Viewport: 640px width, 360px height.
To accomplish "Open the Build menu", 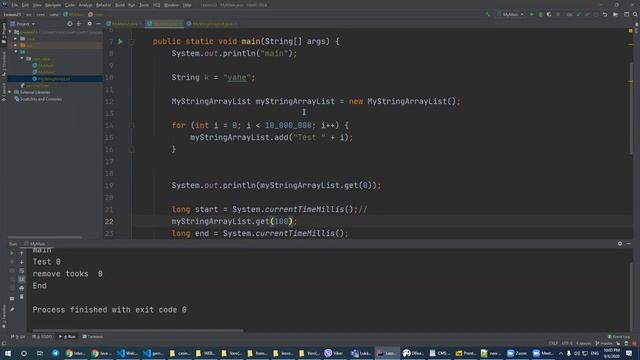I will click(x=120, y=5).
